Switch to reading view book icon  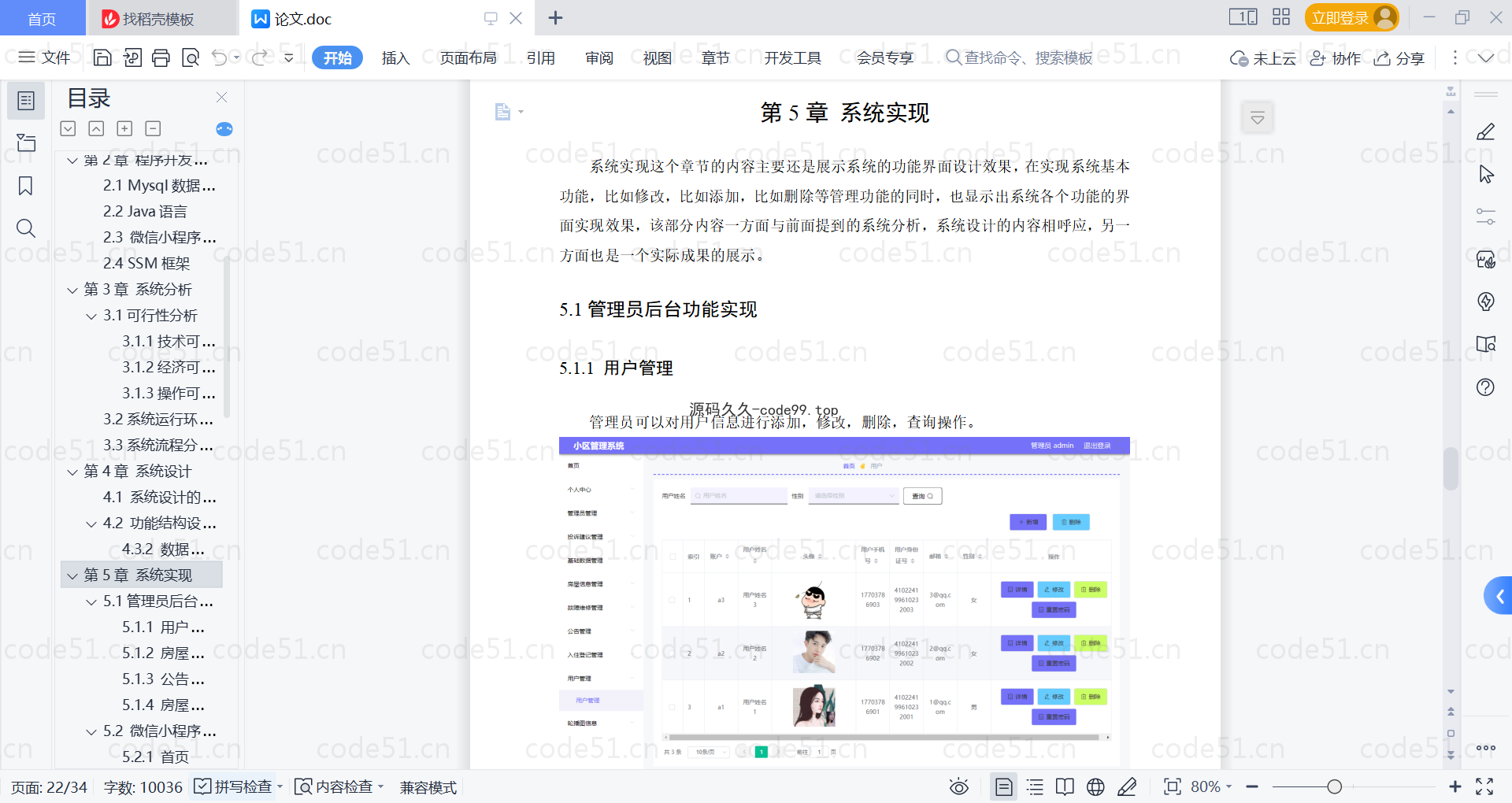click(1065, 786)
